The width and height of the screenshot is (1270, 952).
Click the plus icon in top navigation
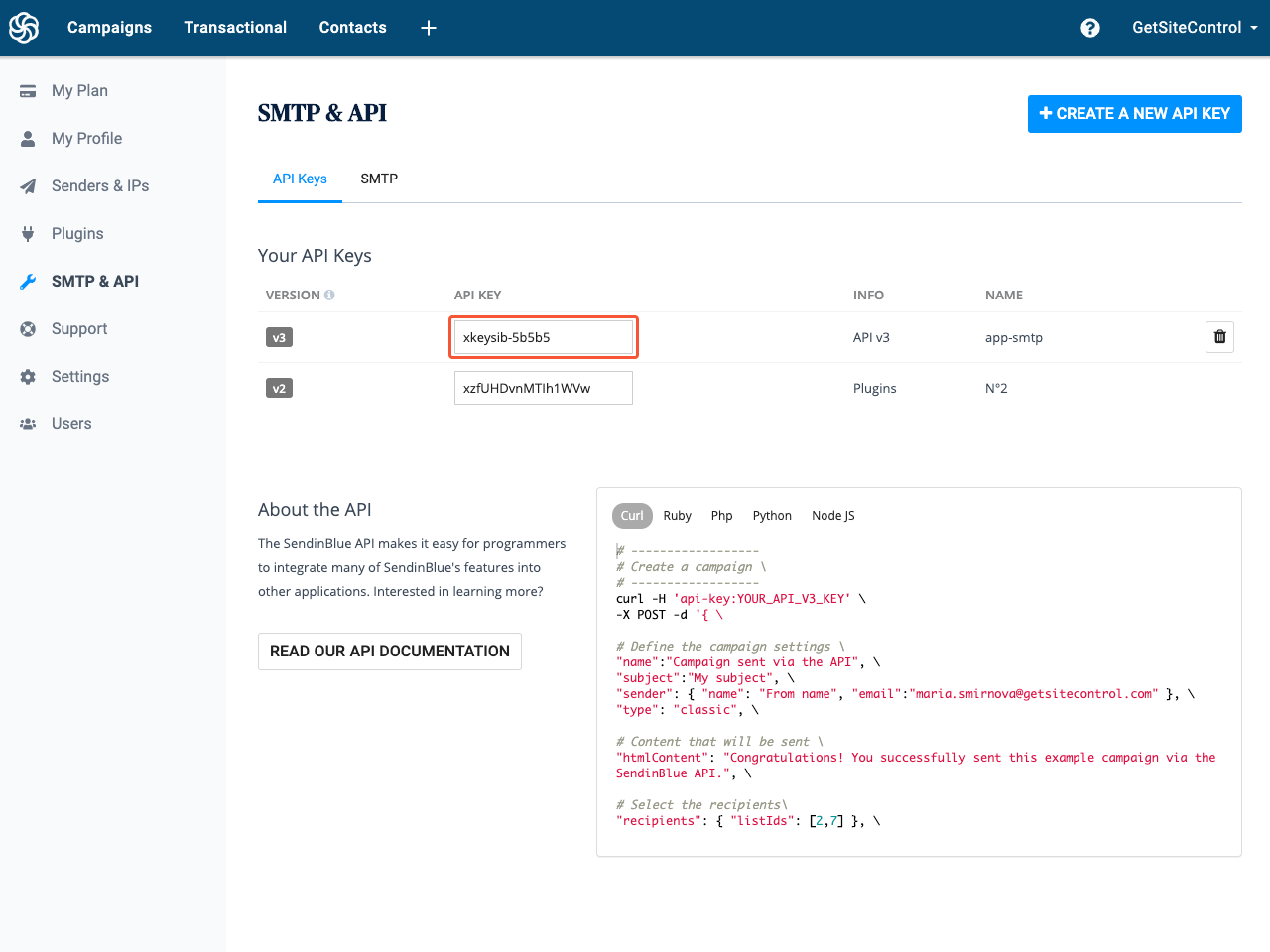click(x=429, y=28)
